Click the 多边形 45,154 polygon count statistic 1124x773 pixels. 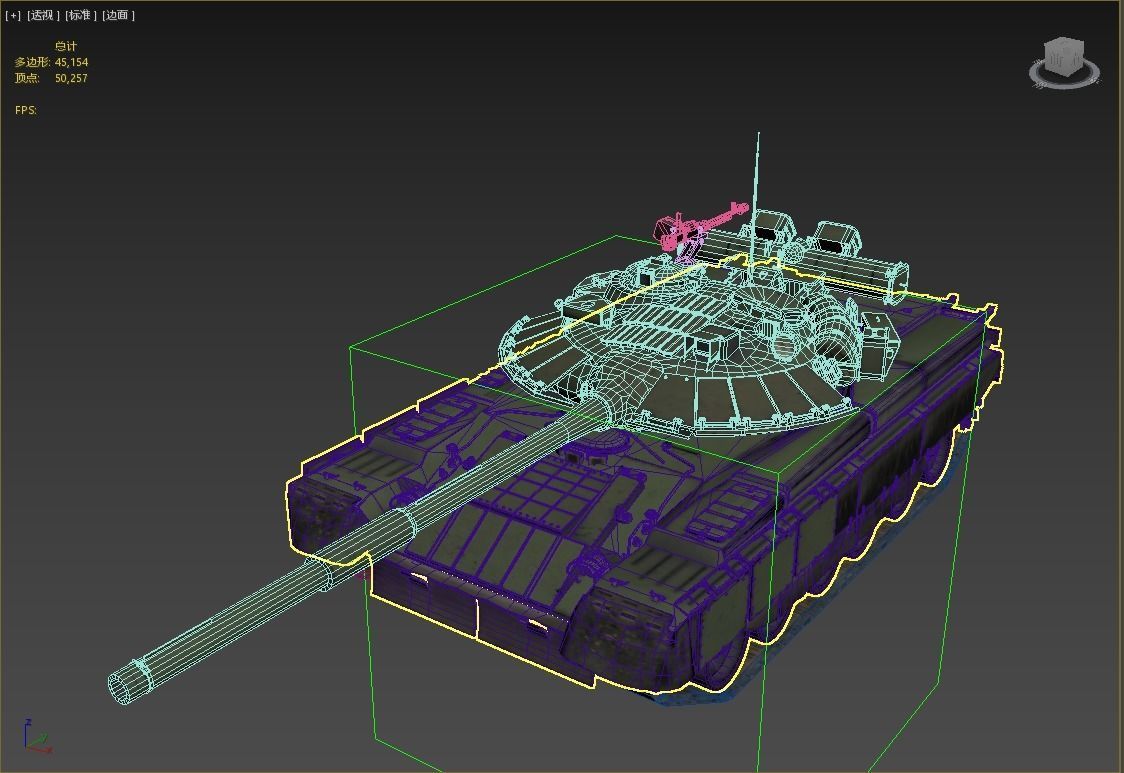(x=51, y=62)
